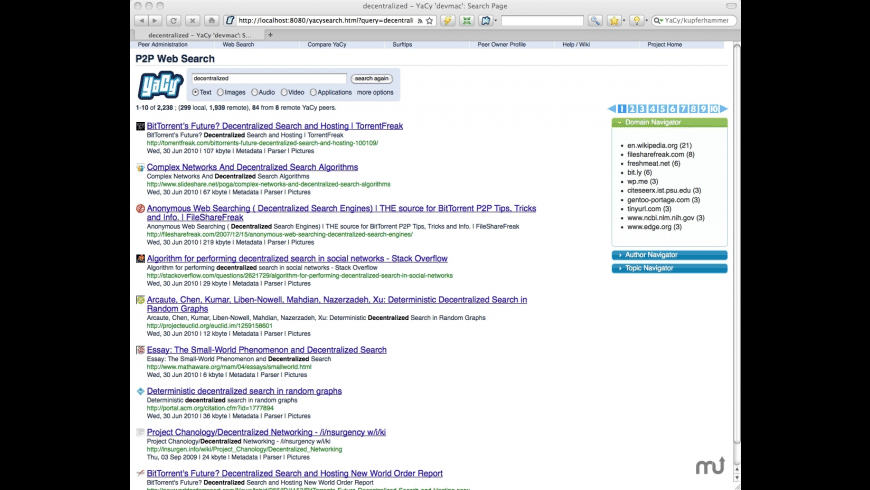Open the home page via house icon

(211, 21)
